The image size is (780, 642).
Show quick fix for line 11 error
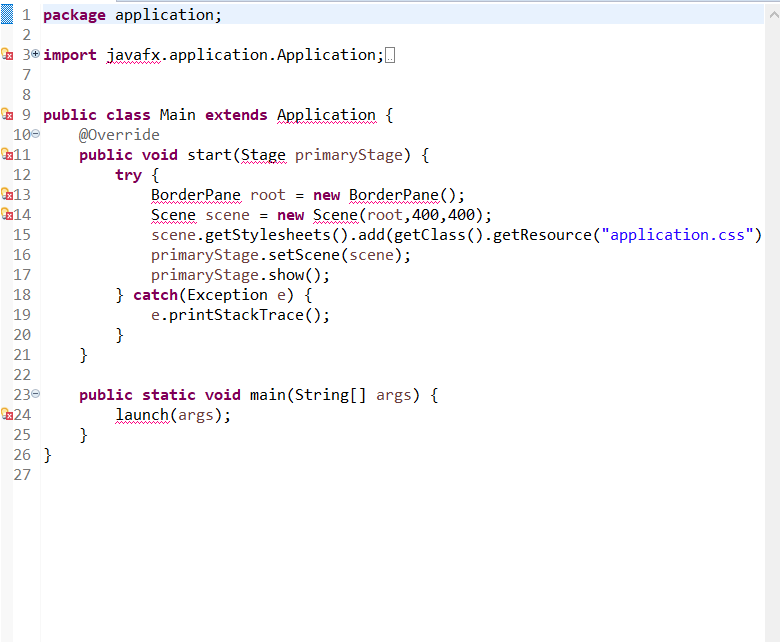point(7,154)
